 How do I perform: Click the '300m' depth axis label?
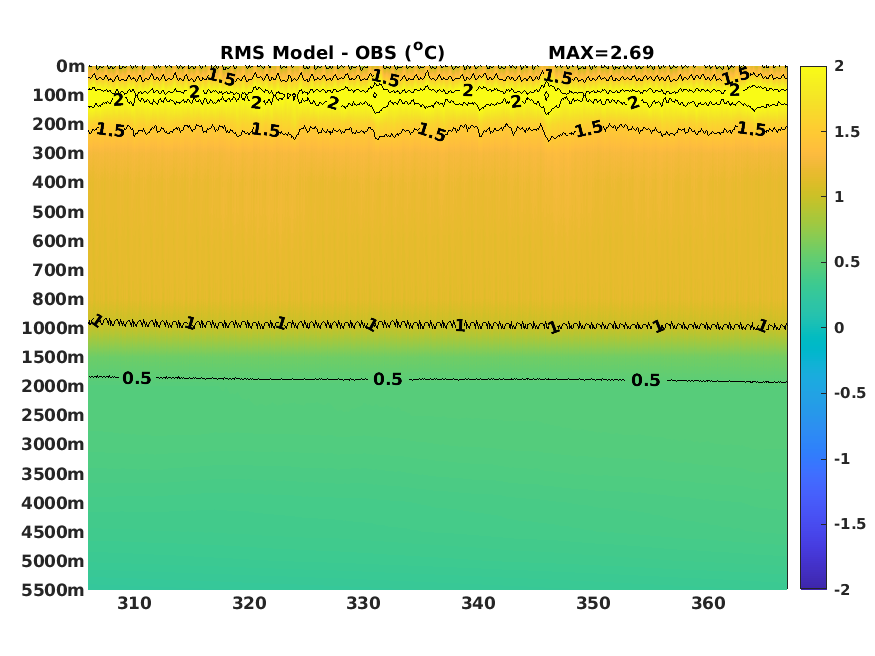58,153
